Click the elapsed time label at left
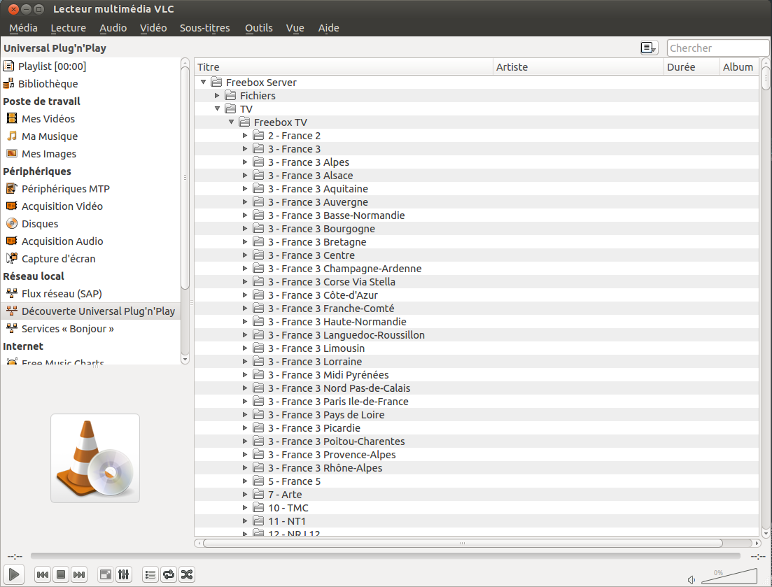This screenshot has height=587, width=772. point(15,556)
